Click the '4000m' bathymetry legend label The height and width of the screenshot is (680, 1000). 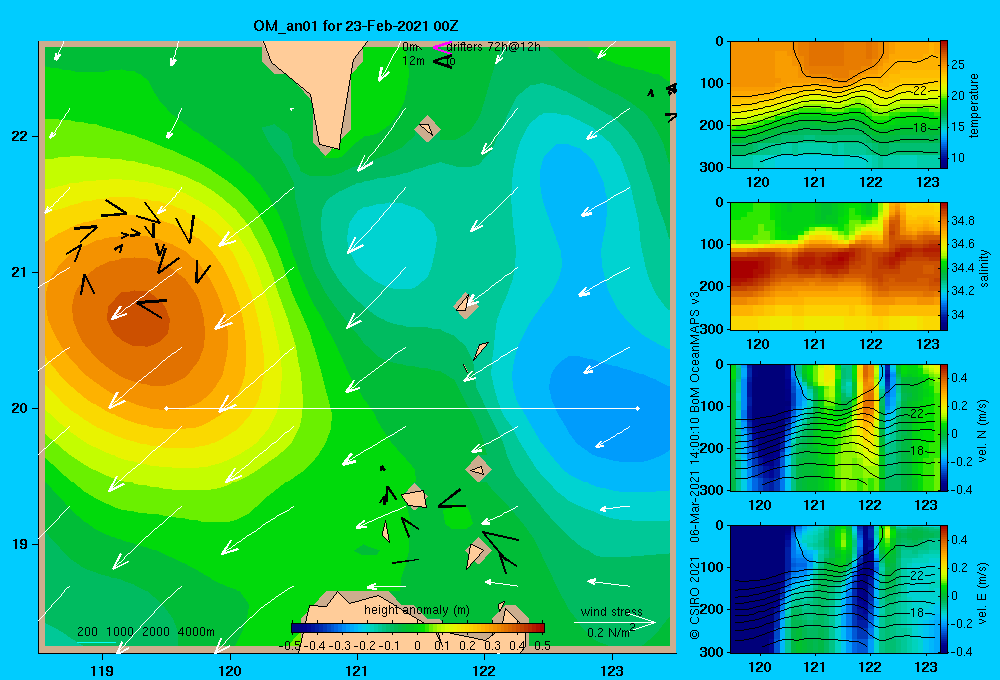pyautogui.click(x=196, y=632)
